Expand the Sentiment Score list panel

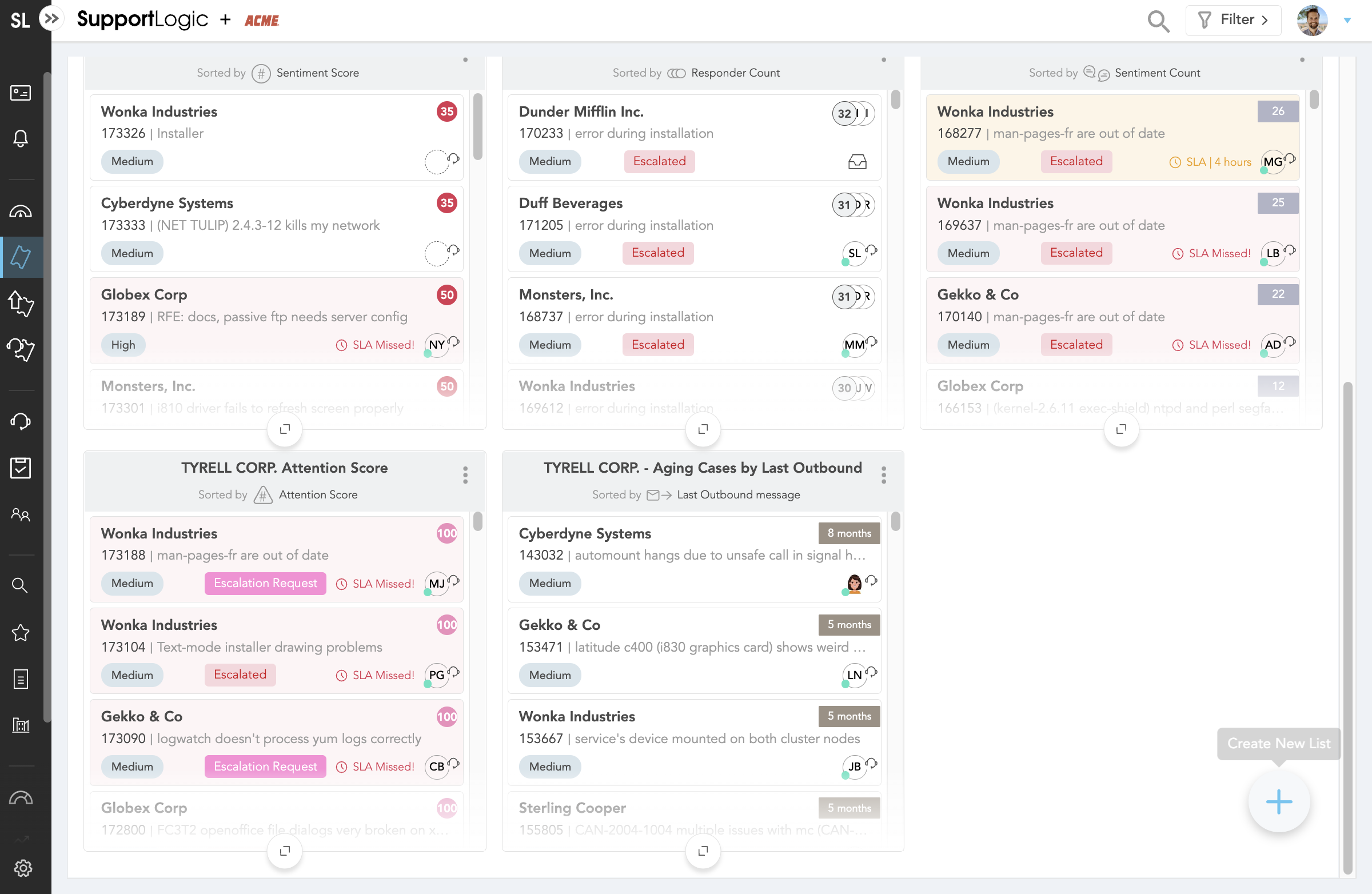[x=285, y=429]
